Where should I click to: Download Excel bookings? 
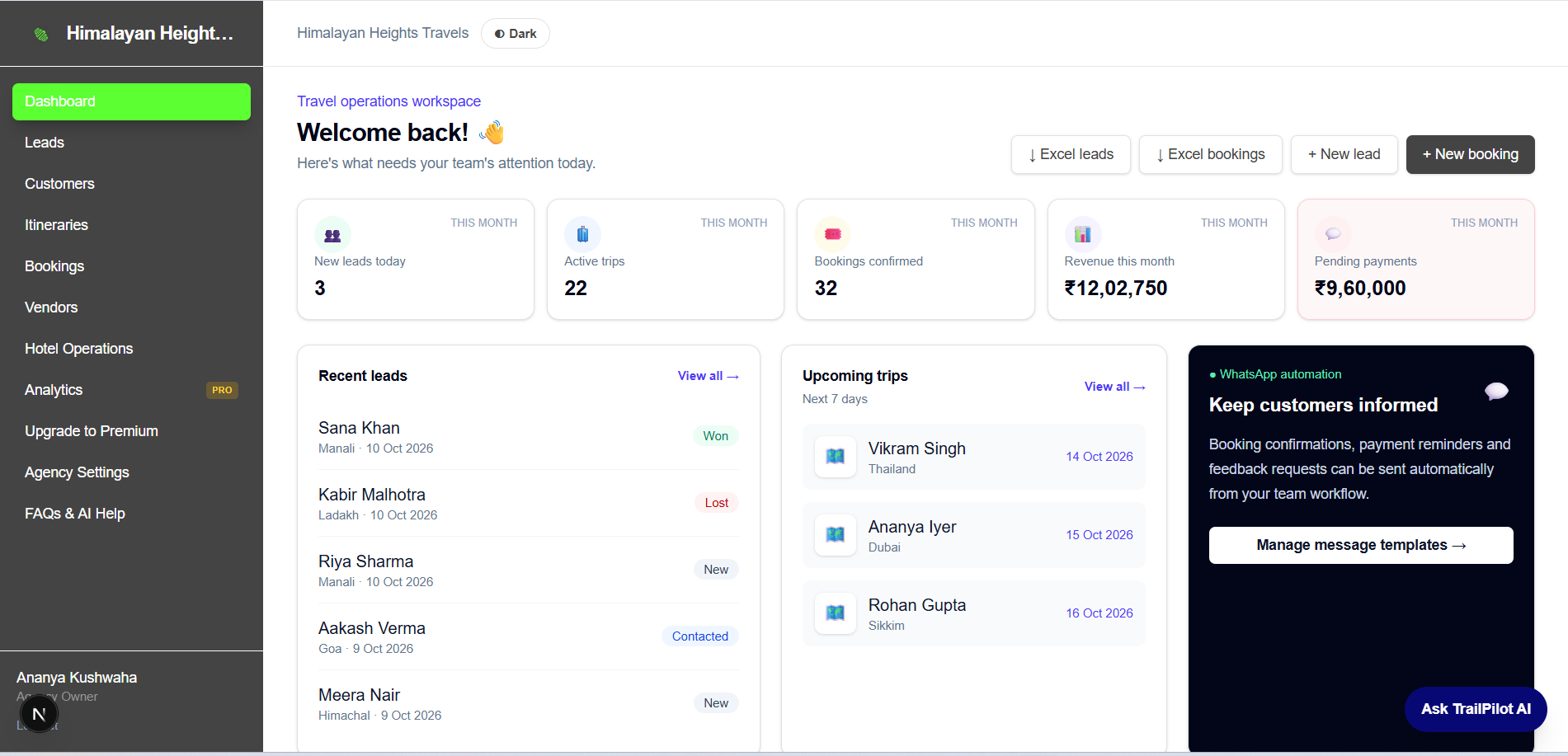tap(1210, 154)
